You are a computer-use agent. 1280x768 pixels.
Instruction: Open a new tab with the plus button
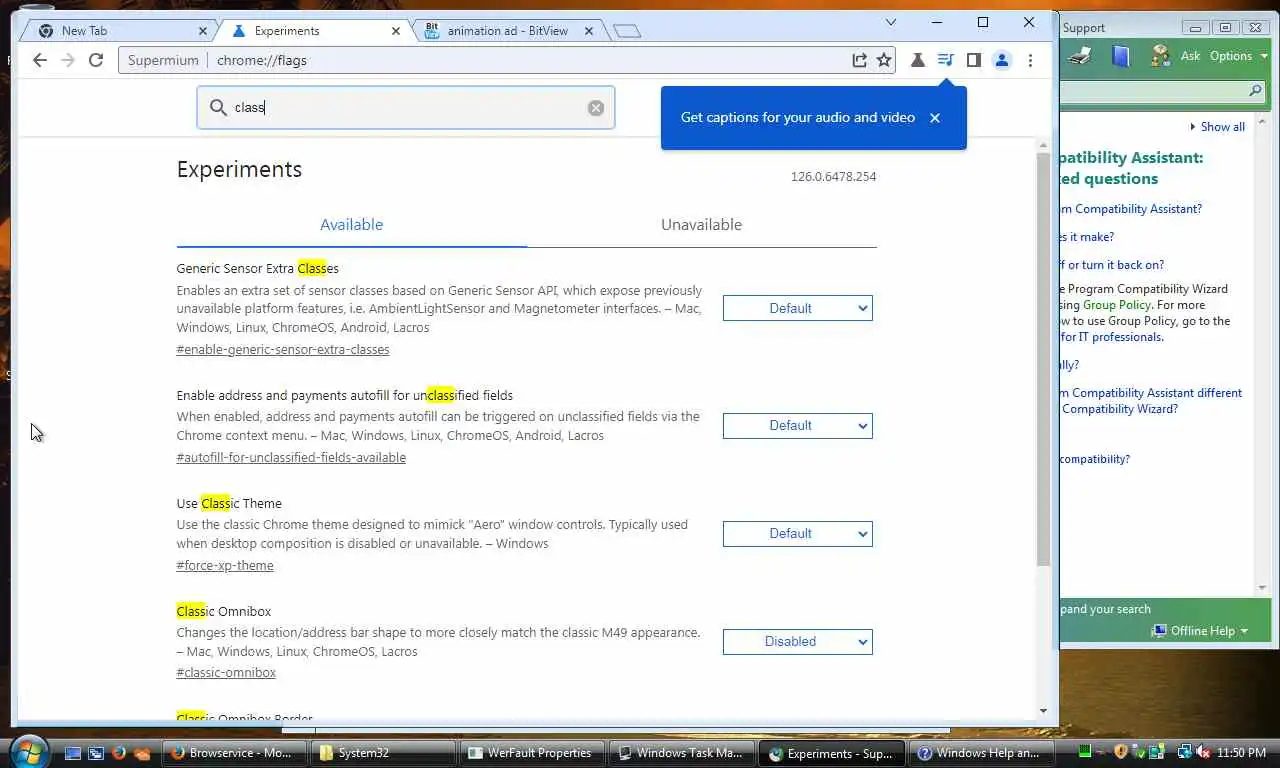click(627, 31)
